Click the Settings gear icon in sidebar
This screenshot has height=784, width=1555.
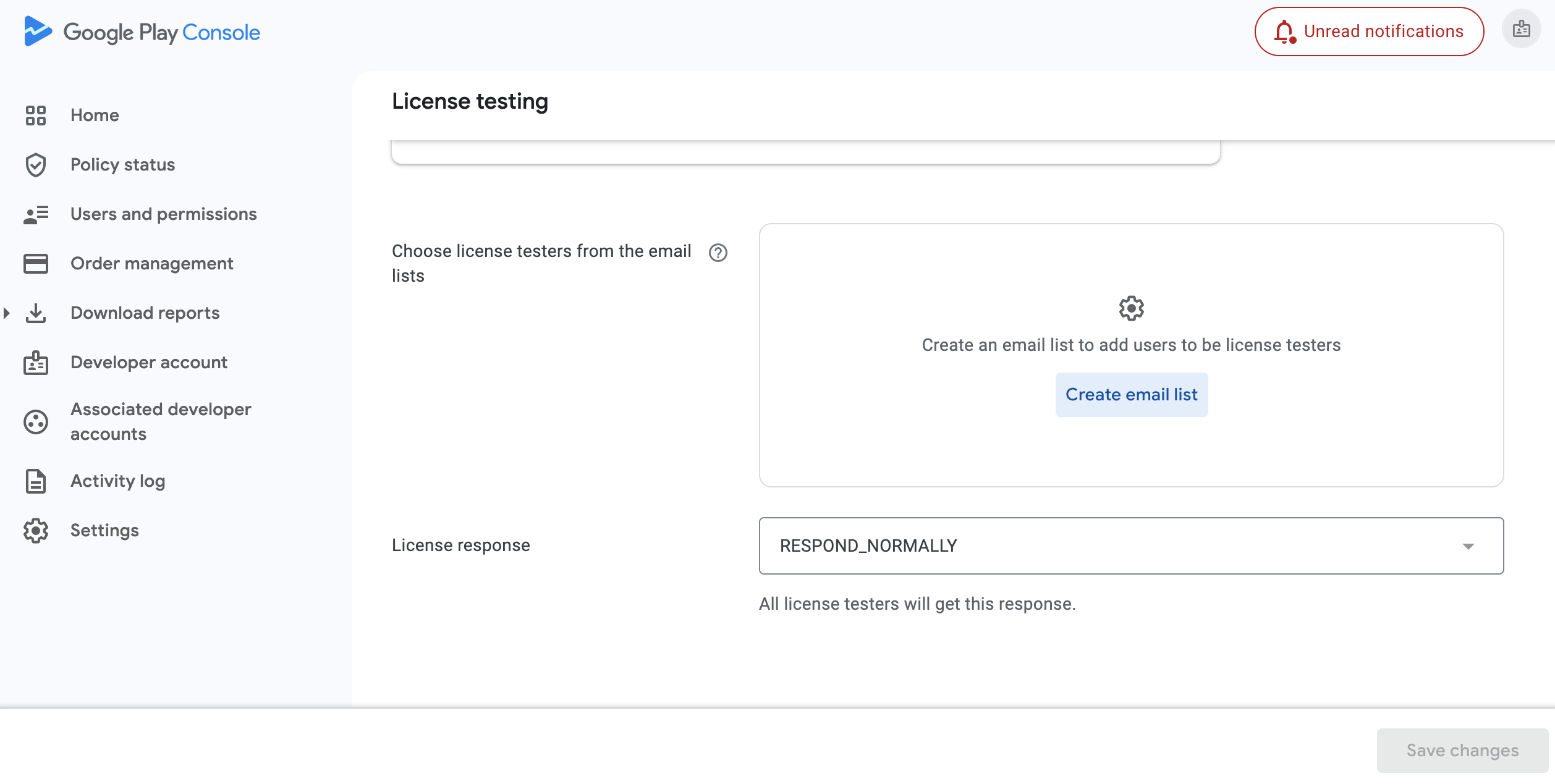pyautogui.click(x=36, y=530)
